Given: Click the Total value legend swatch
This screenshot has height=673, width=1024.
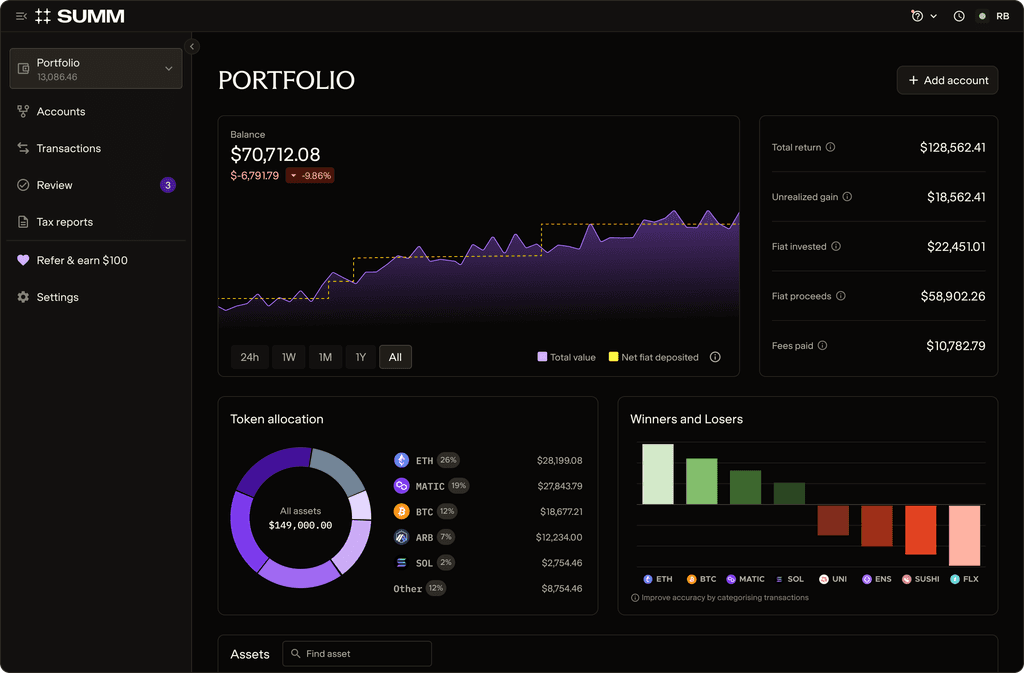Looking at the screenshot, I should tap(542, 356).
